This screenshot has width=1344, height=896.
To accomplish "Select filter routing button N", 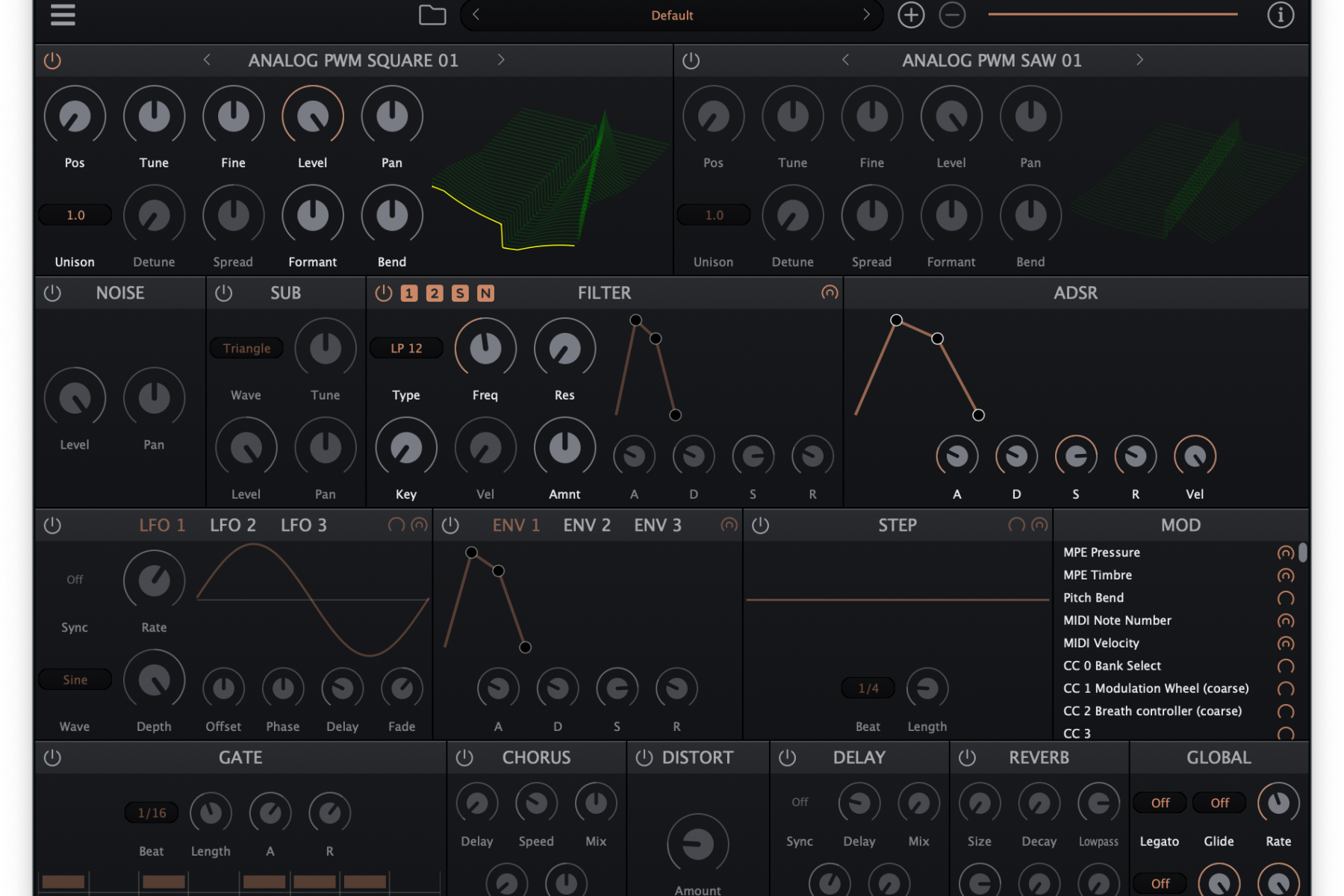I will 485,293.
